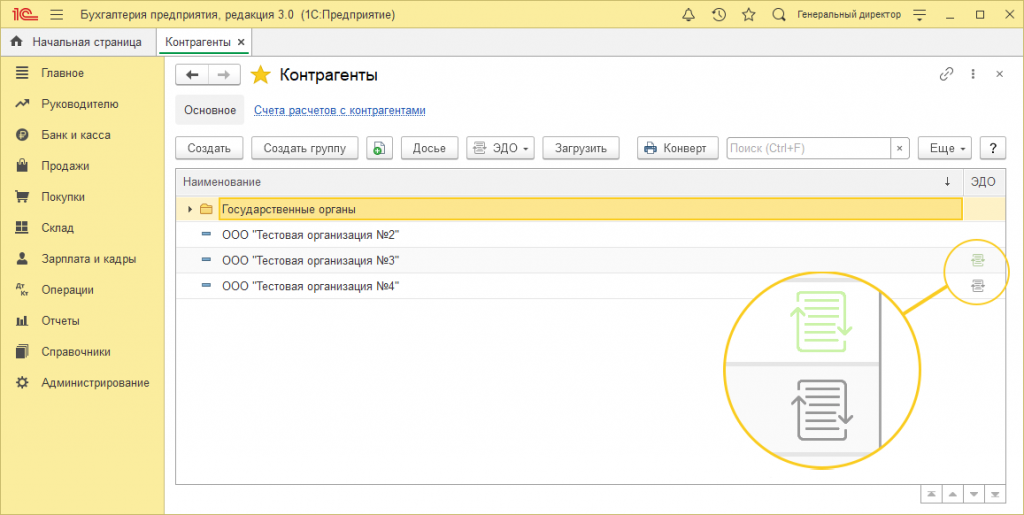Image resolution: width=1024 pixels, height=515 pixels.
Task: Move one row down arrow button
Action: pos(974,495)
